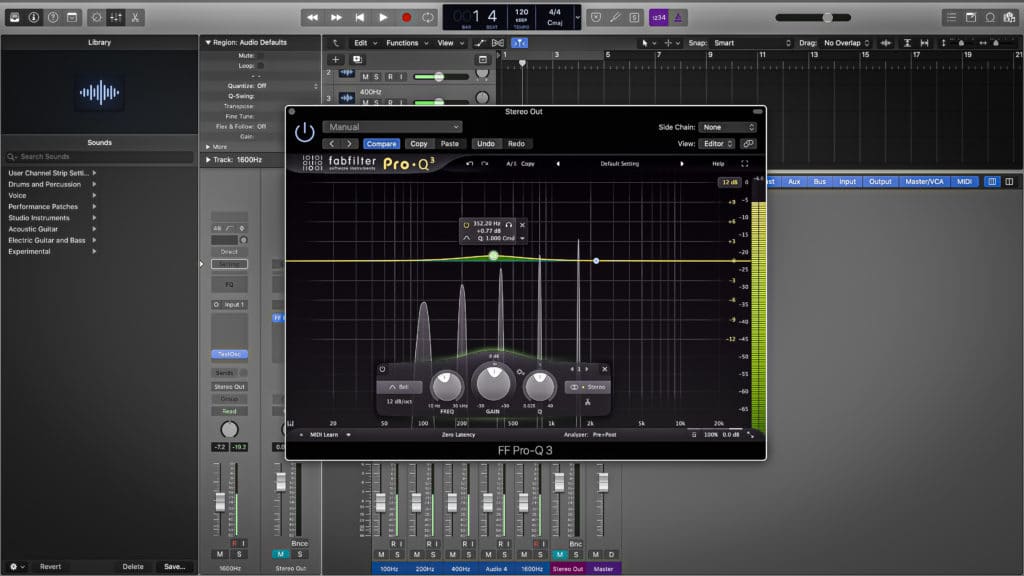The width and height of the screenshot is (1024, 576).
Task: Switch mixer filter to the Aux tab
Action: pyautogui.click(x=794, y=182)
